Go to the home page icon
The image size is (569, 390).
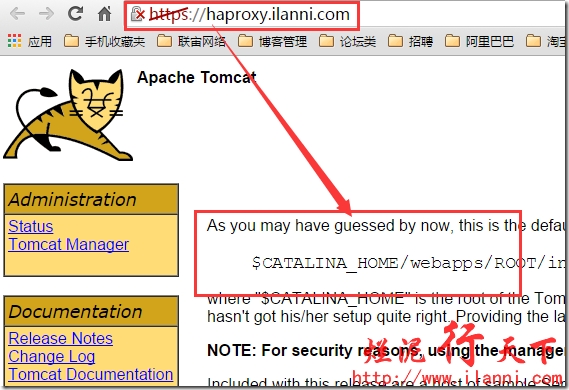pos(105,14)
